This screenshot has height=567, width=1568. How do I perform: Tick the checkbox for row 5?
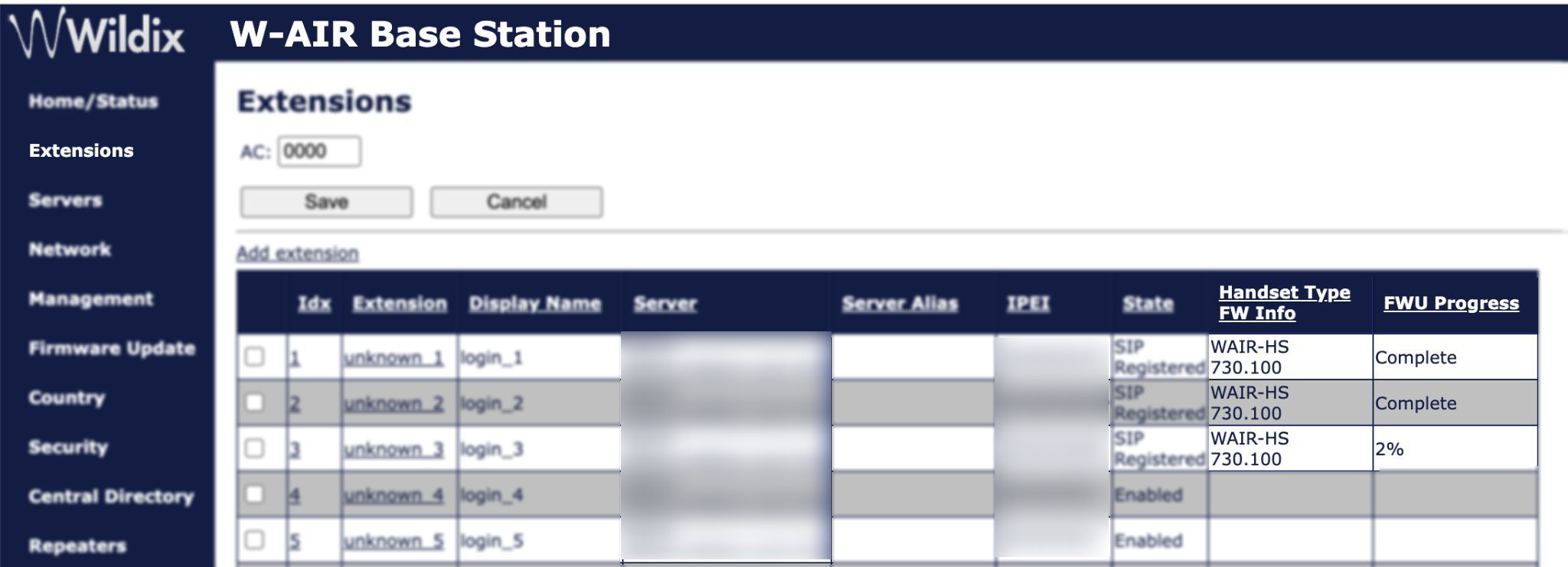click(x=255, y=540)
